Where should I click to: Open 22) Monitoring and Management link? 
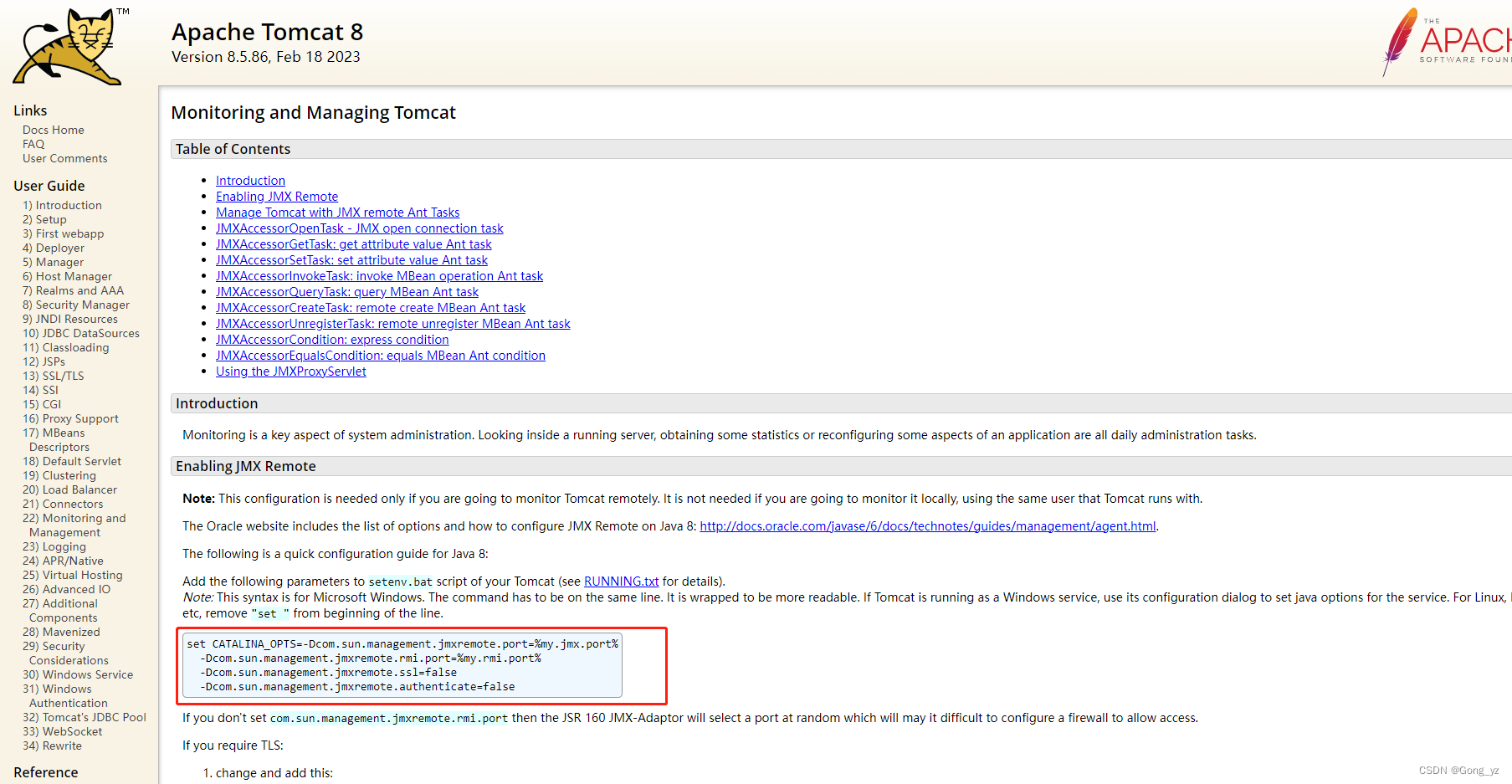[x=74, y=525]
